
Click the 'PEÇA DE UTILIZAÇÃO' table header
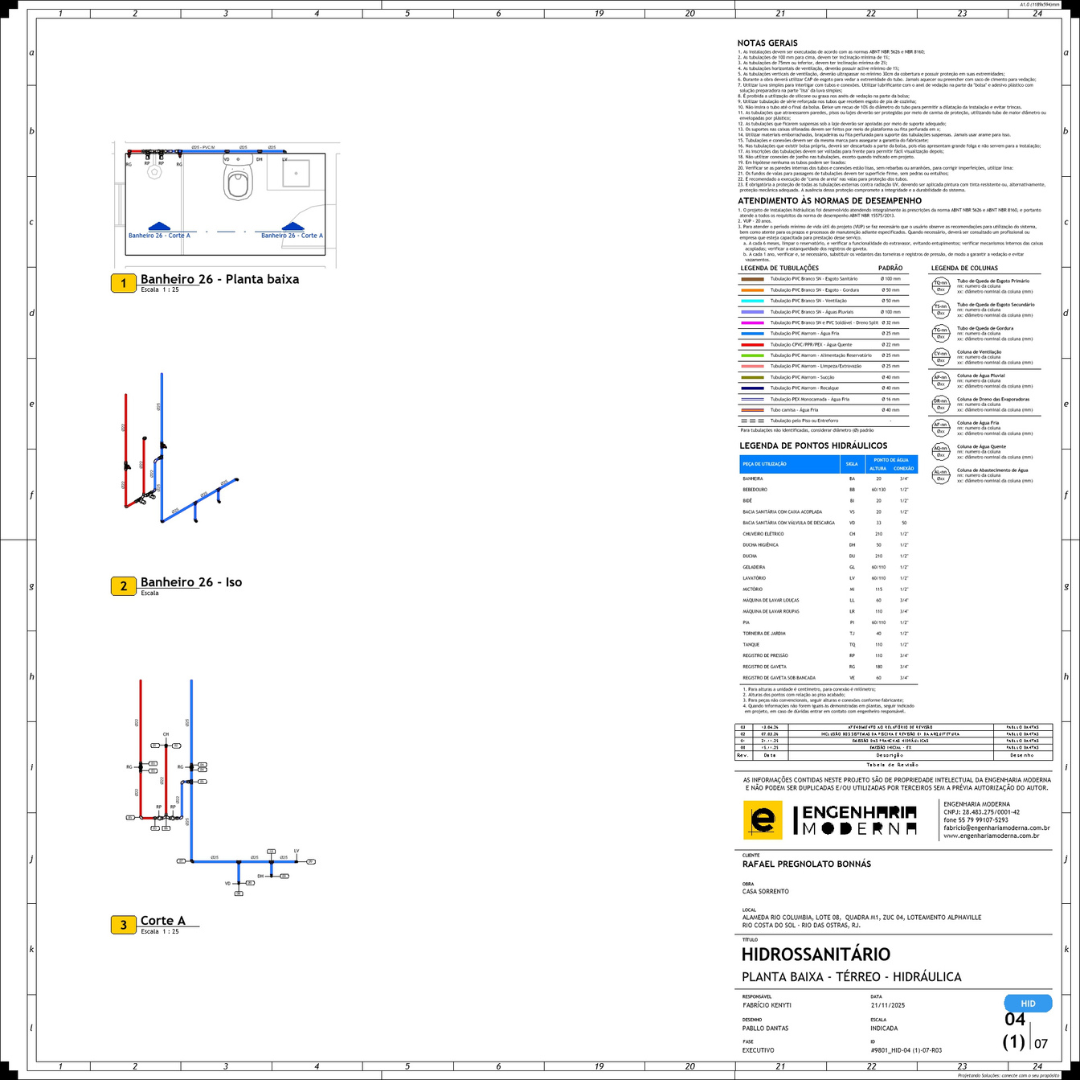765,464
